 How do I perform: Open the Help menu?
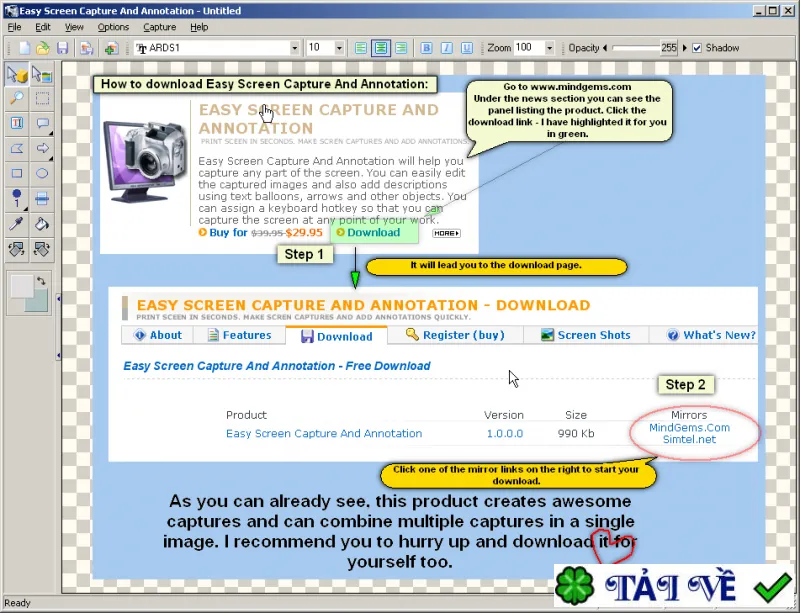pos(199,27)
